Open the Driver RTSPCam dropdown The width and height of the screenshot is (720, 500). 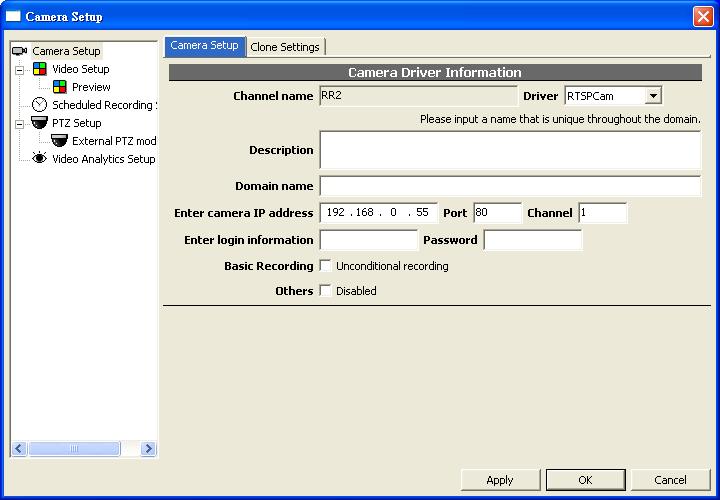pos(652,96)
